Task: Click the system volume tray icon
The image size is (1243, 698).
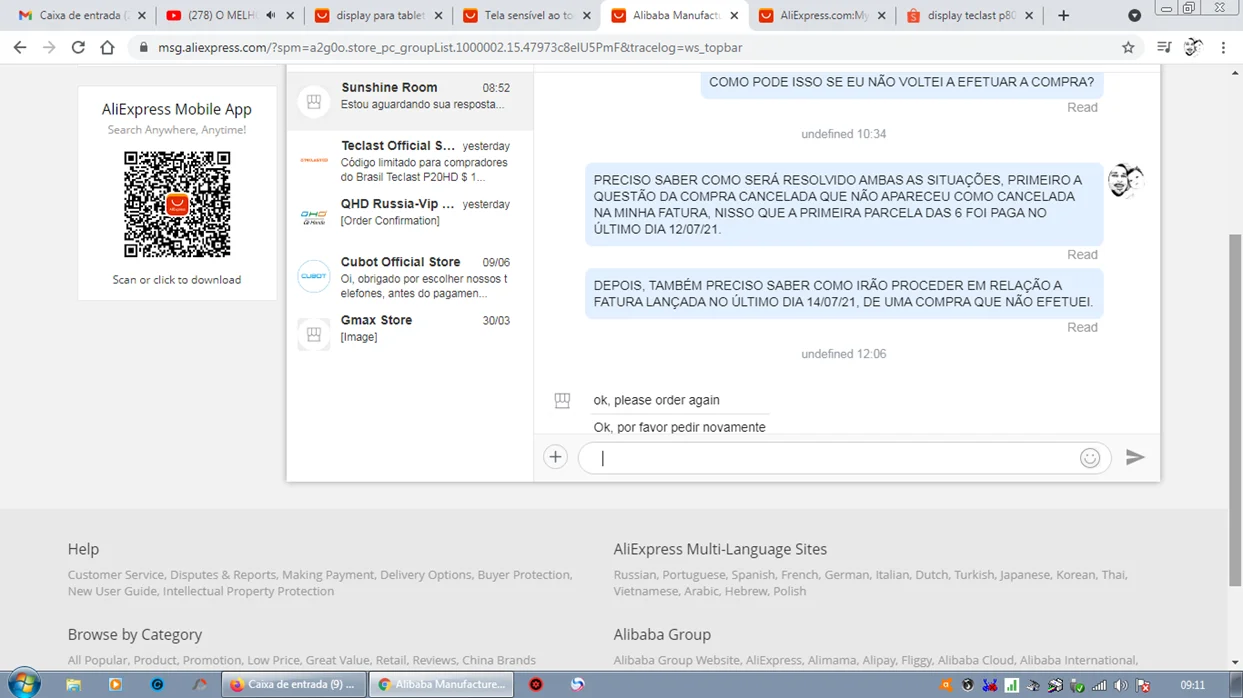Action: point(1121,686)
